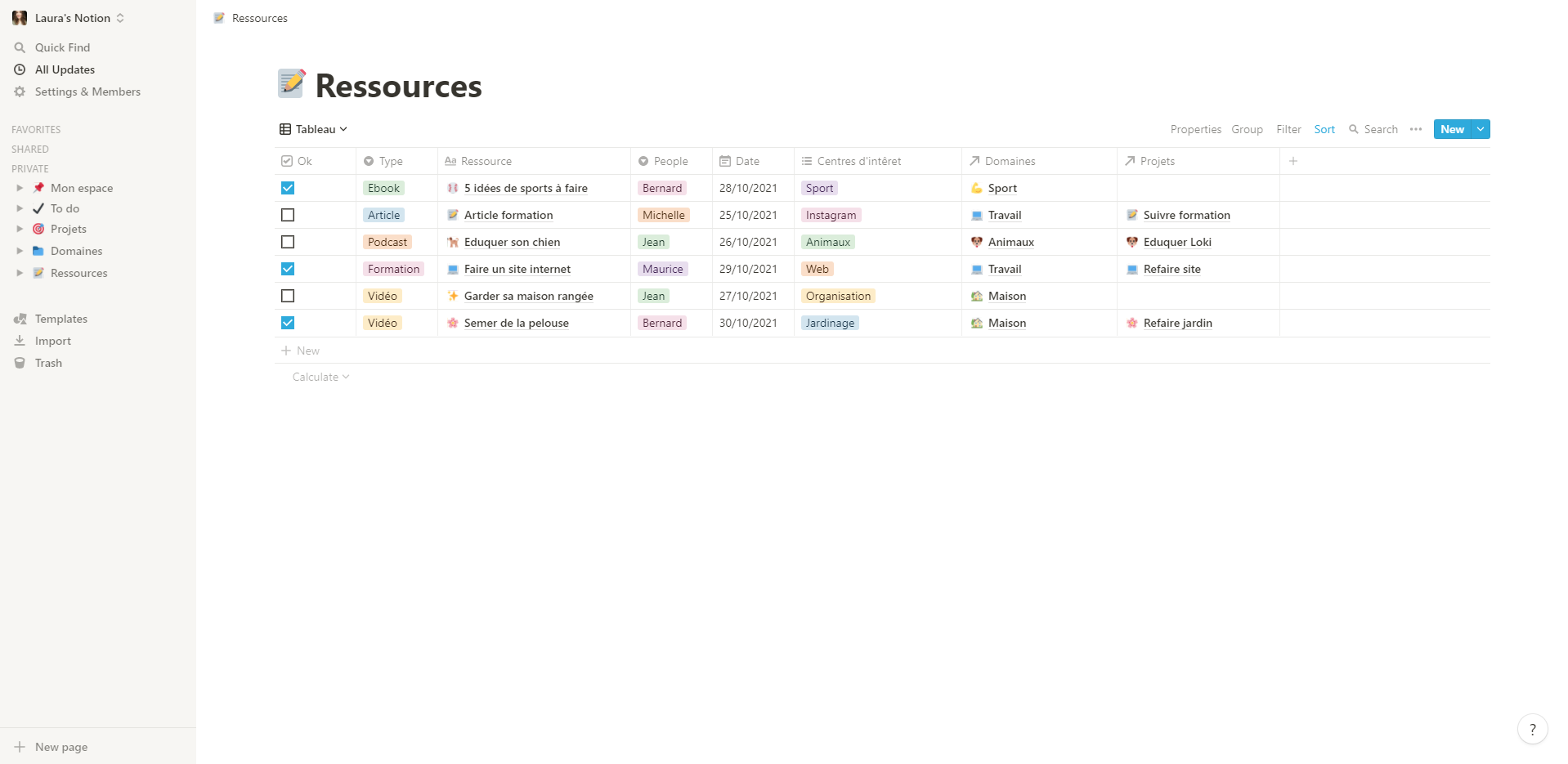
Task: Click the Ressources page notepad icon
Action: (291, 84)
